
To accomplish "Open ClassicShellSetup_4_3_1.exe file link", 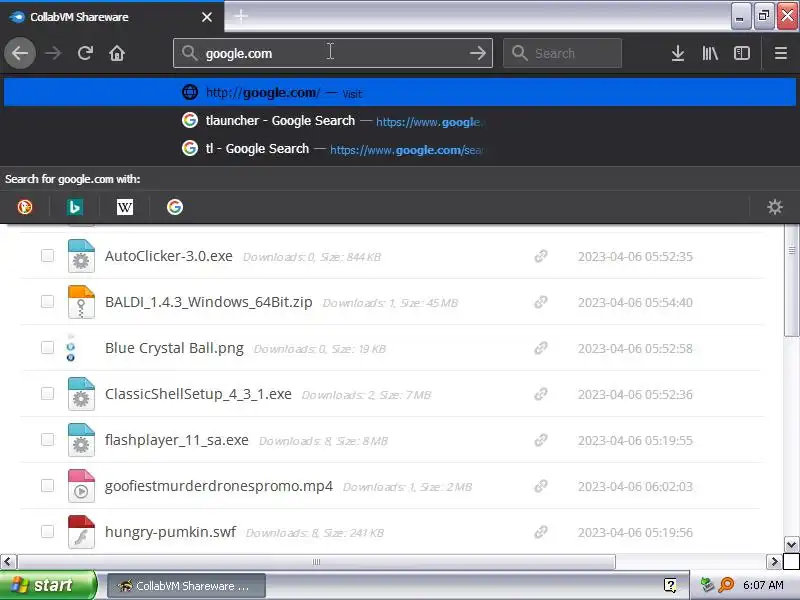I will pyautogui.click(x=198, y=394).
